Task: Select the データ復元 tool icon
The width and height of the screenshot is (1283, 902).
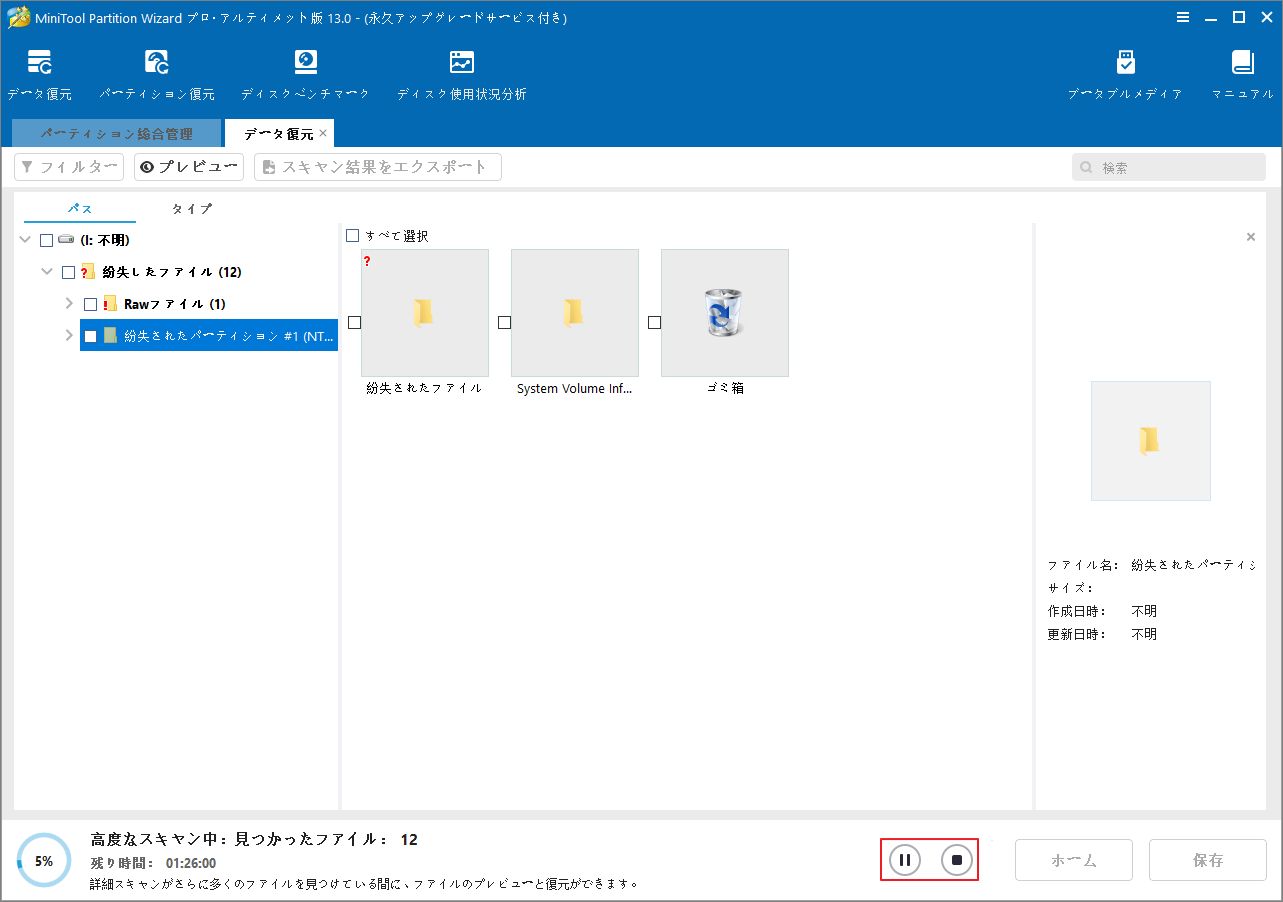Action: point(40,62)
